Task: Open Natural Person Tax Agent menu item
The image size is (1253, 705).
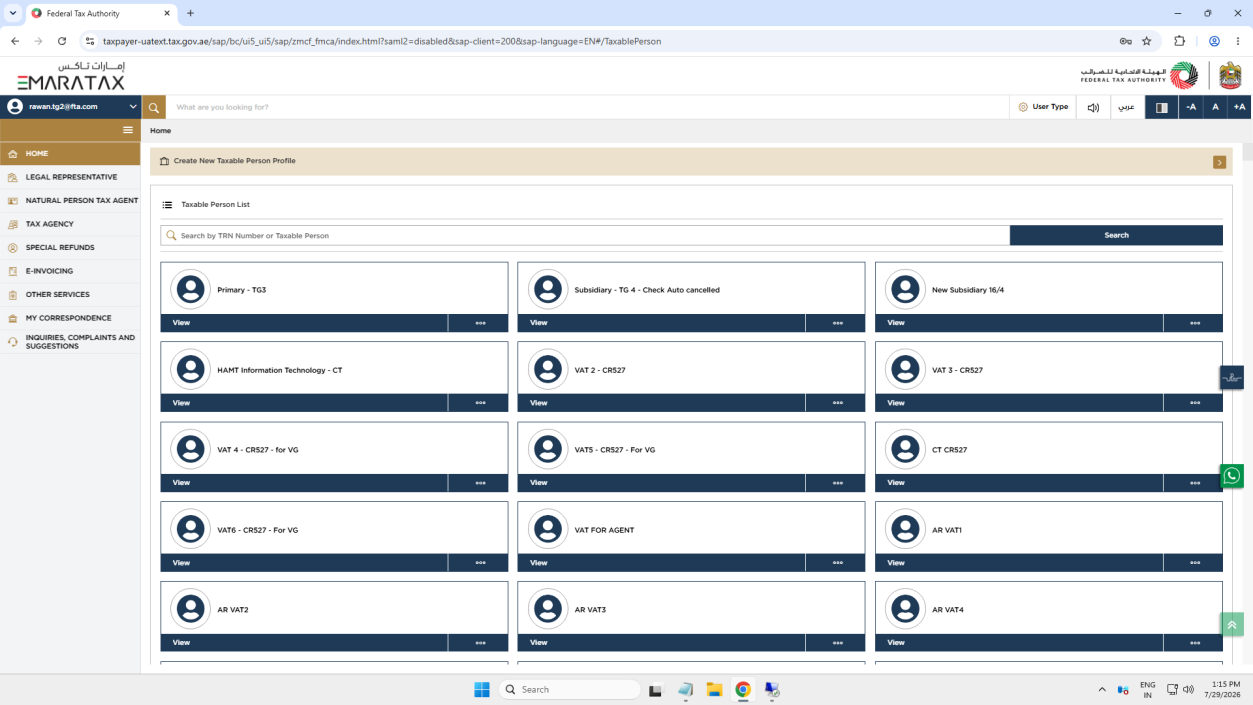Action: coord(70,200)
